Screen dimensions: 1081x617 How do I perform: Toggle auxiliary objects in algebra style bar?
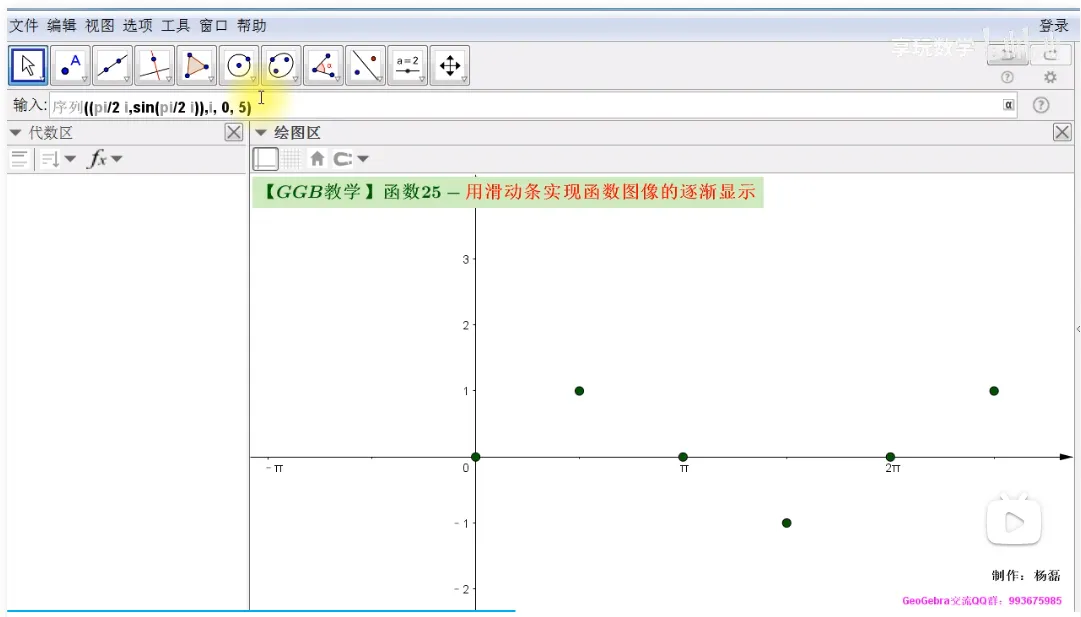click(x=18, y=158)
